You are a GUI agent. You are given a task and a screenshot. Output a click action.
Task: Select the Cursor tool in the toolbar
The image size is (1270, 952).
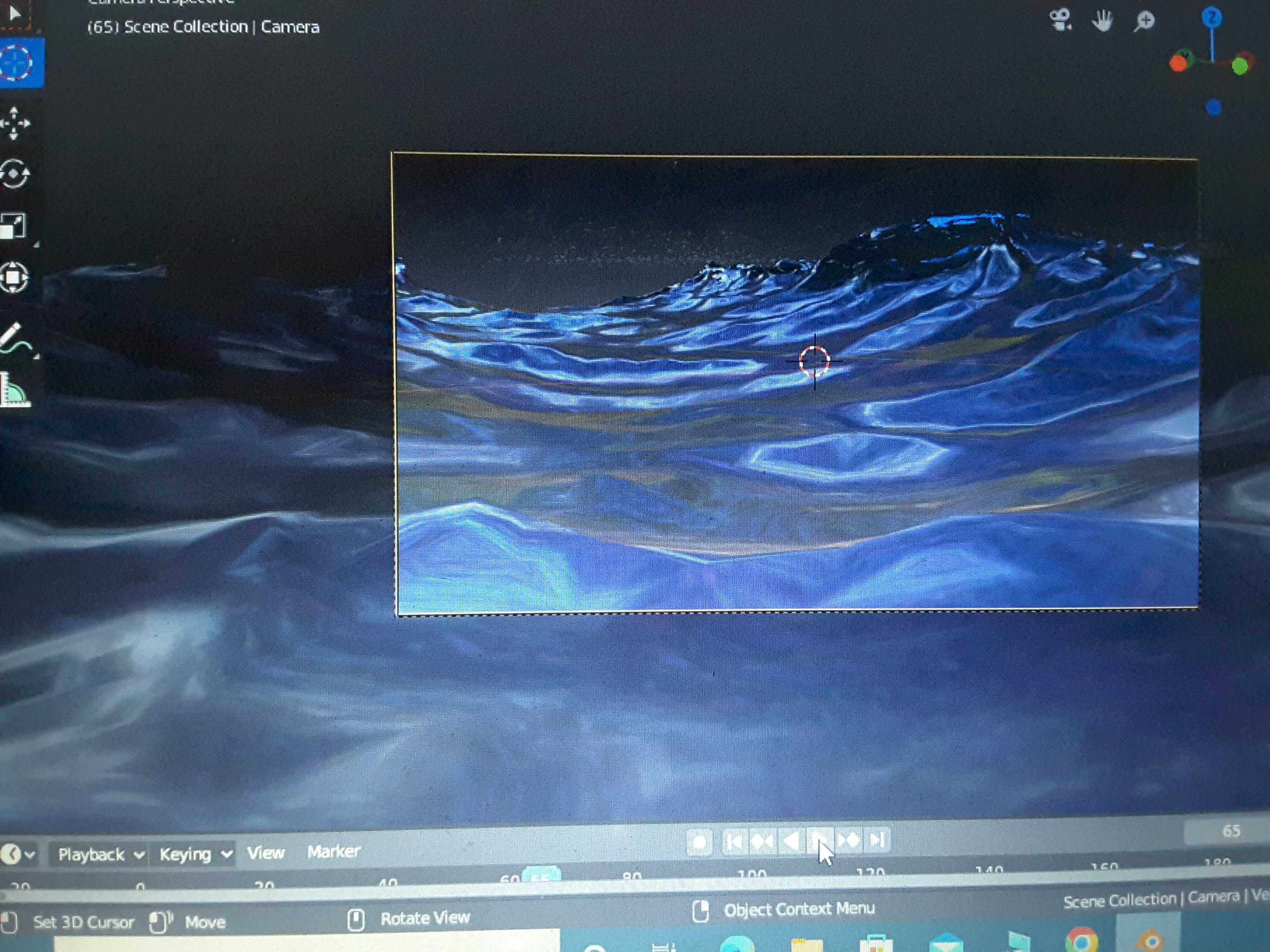(17, 62)
